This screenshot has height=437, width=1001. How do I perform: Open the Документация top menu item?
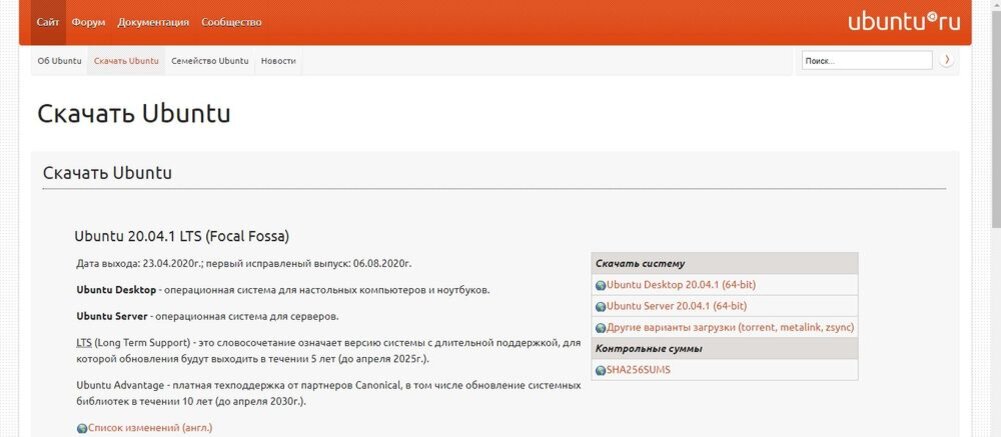[x=153, y=22]
